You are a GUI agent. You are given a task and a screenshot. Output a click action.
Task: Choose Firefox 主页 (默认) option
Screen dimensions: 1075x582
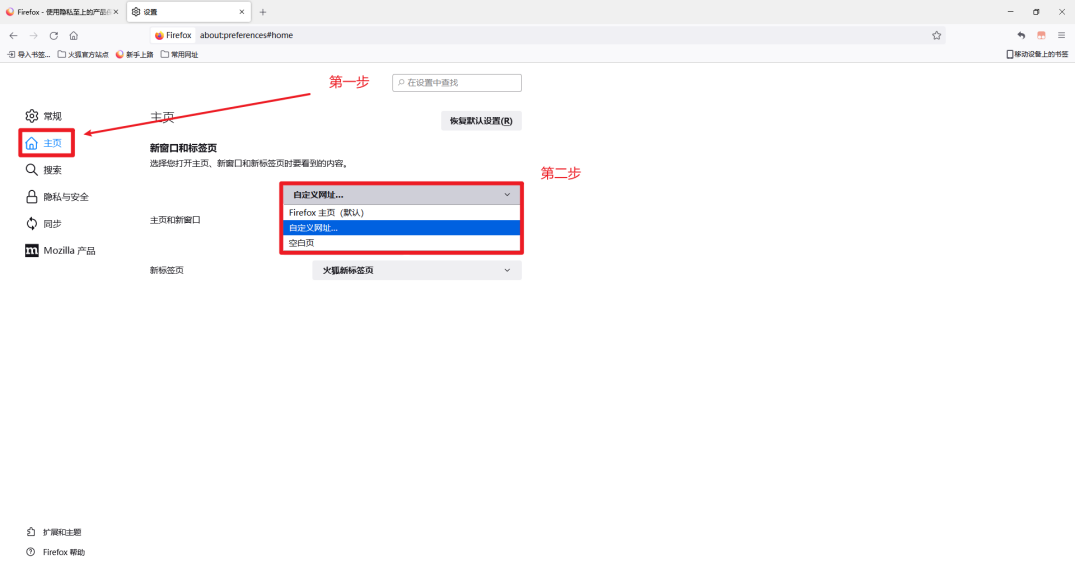(x=402, y=213)
